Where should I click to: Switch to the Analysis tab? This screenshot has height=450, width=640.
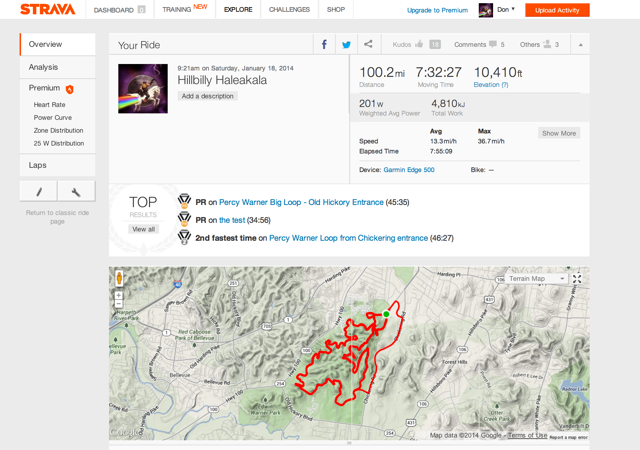coord(43,67)
